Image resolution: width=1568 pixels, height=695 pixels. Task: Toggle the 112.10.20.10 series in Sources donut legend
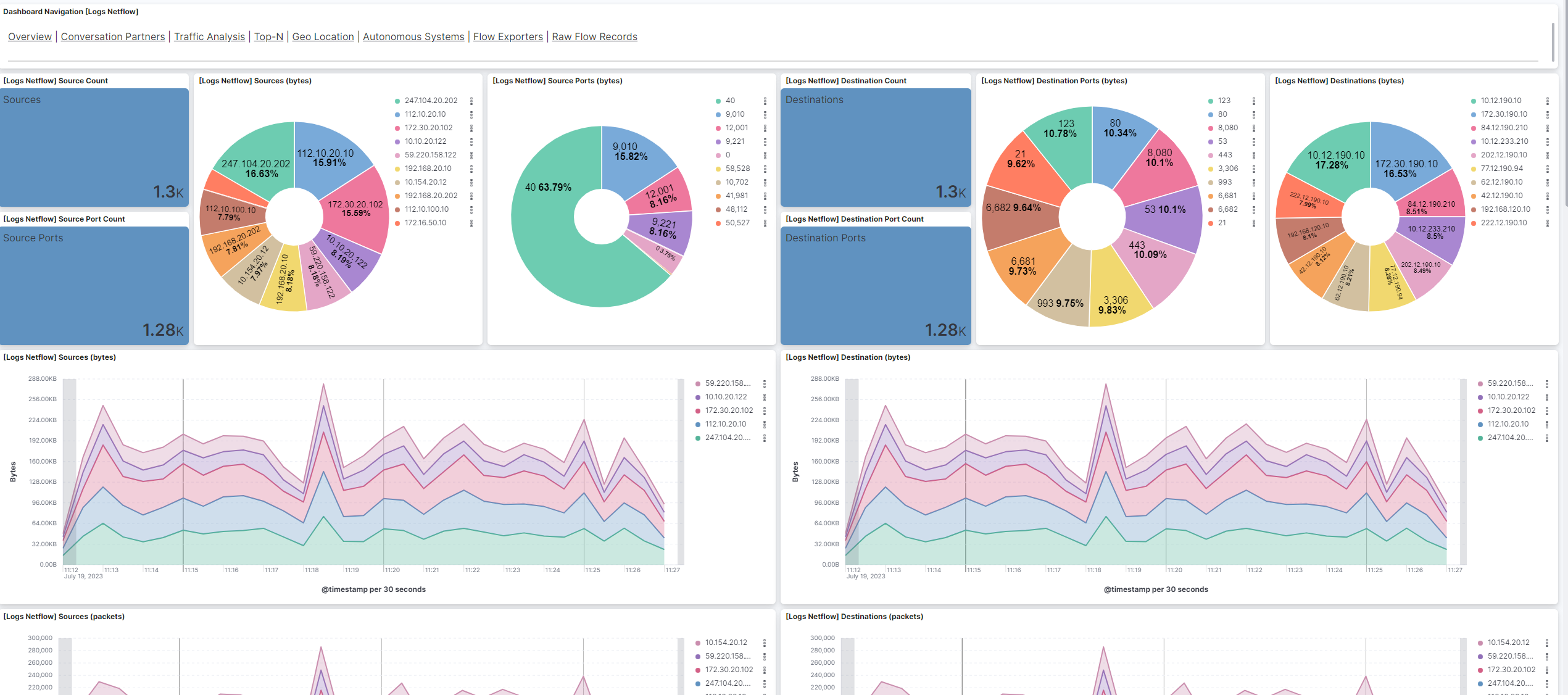426,114
